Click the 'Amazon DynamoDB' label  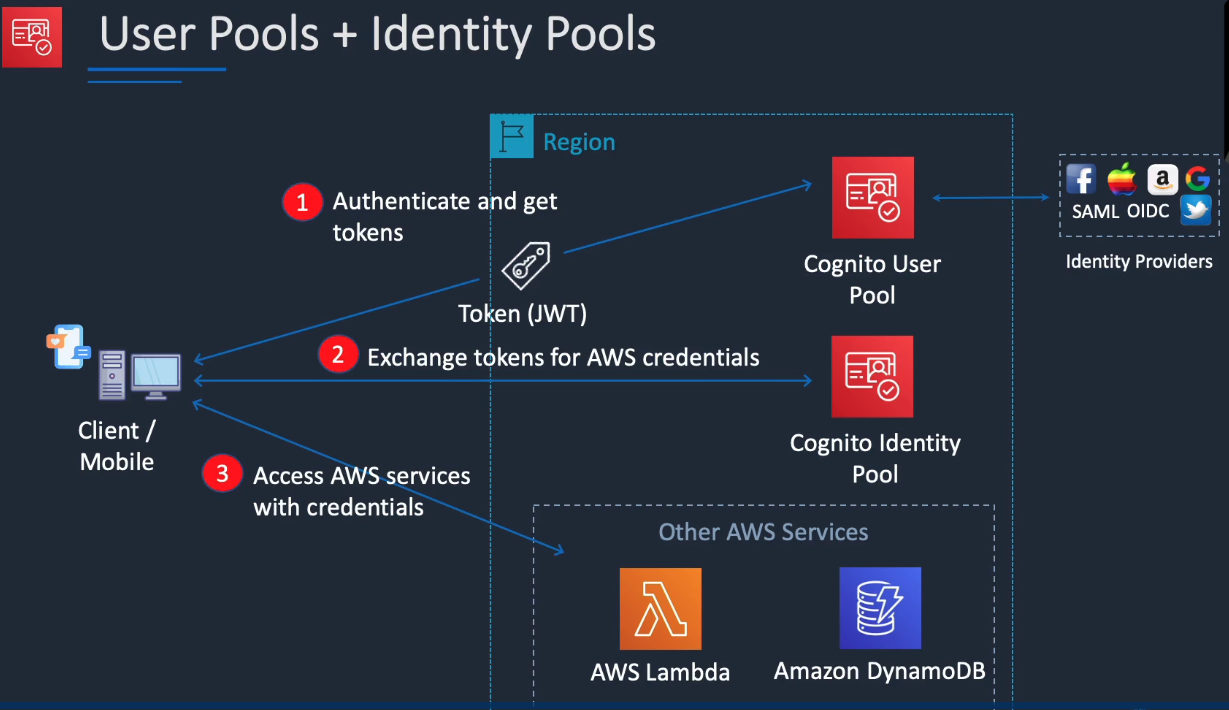(880, 670)
